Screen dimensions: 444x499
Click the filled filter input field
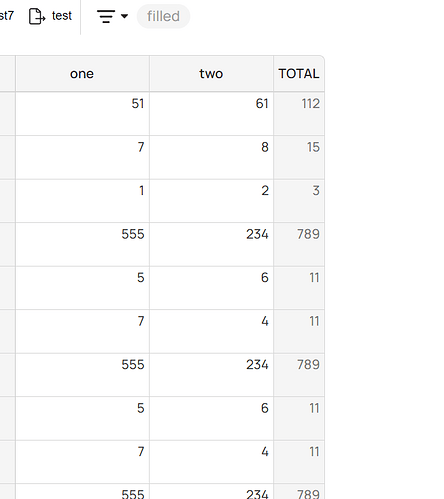[163, 16]
